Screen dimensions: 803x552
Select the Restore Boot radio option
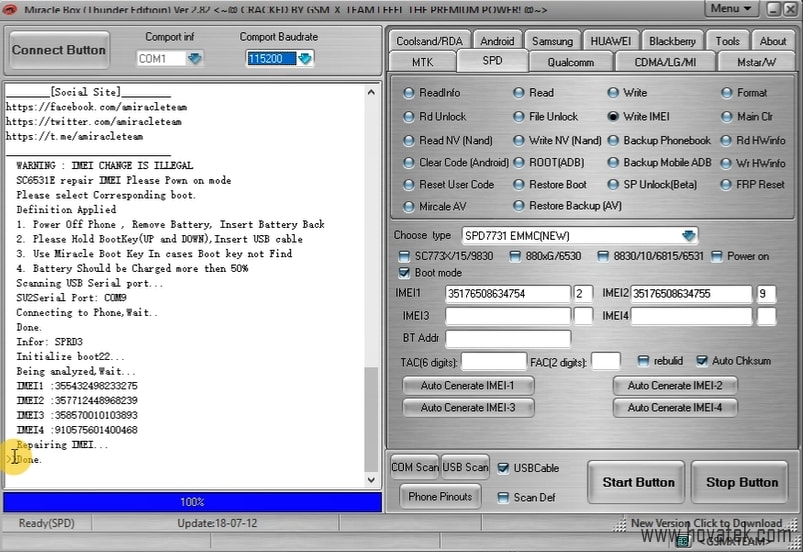tap(519, 184)
